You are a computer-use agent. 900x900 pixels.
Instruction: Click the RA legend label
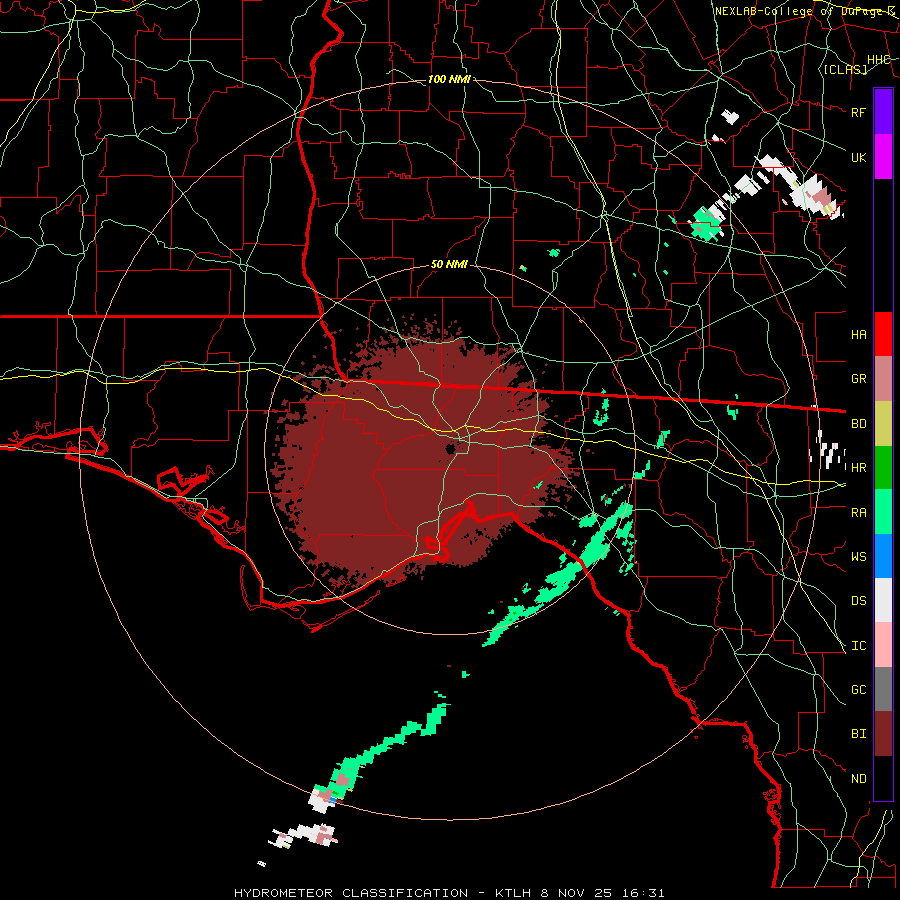coord(859,513)
